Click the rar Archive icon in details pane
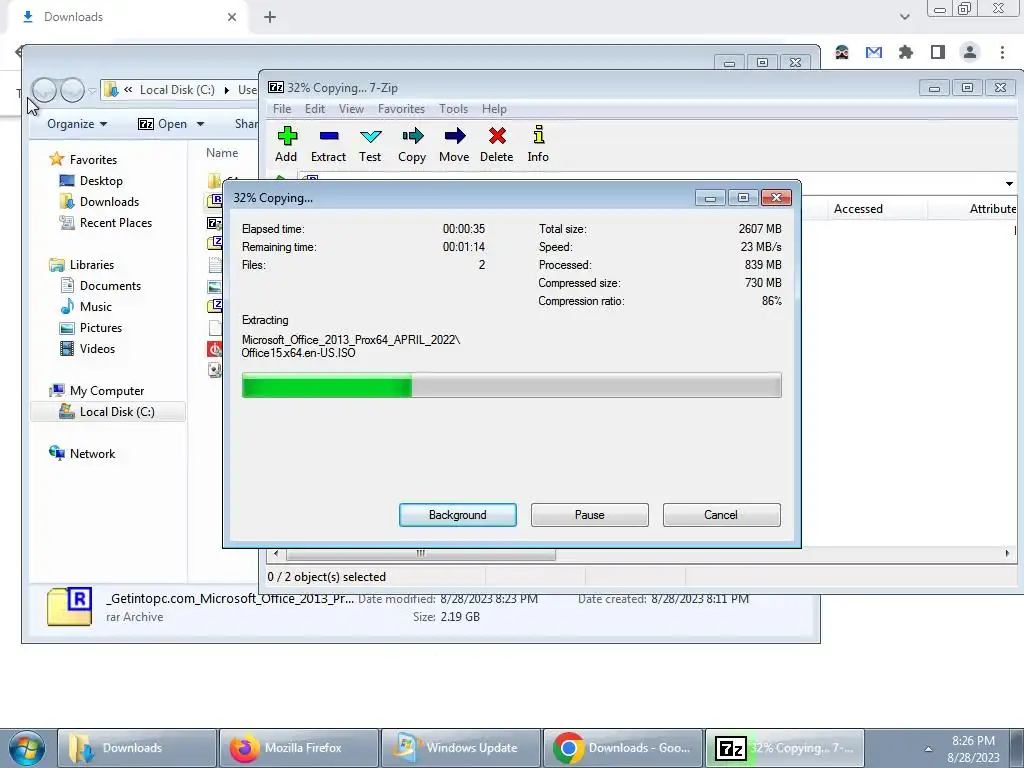 click(69, 607)
